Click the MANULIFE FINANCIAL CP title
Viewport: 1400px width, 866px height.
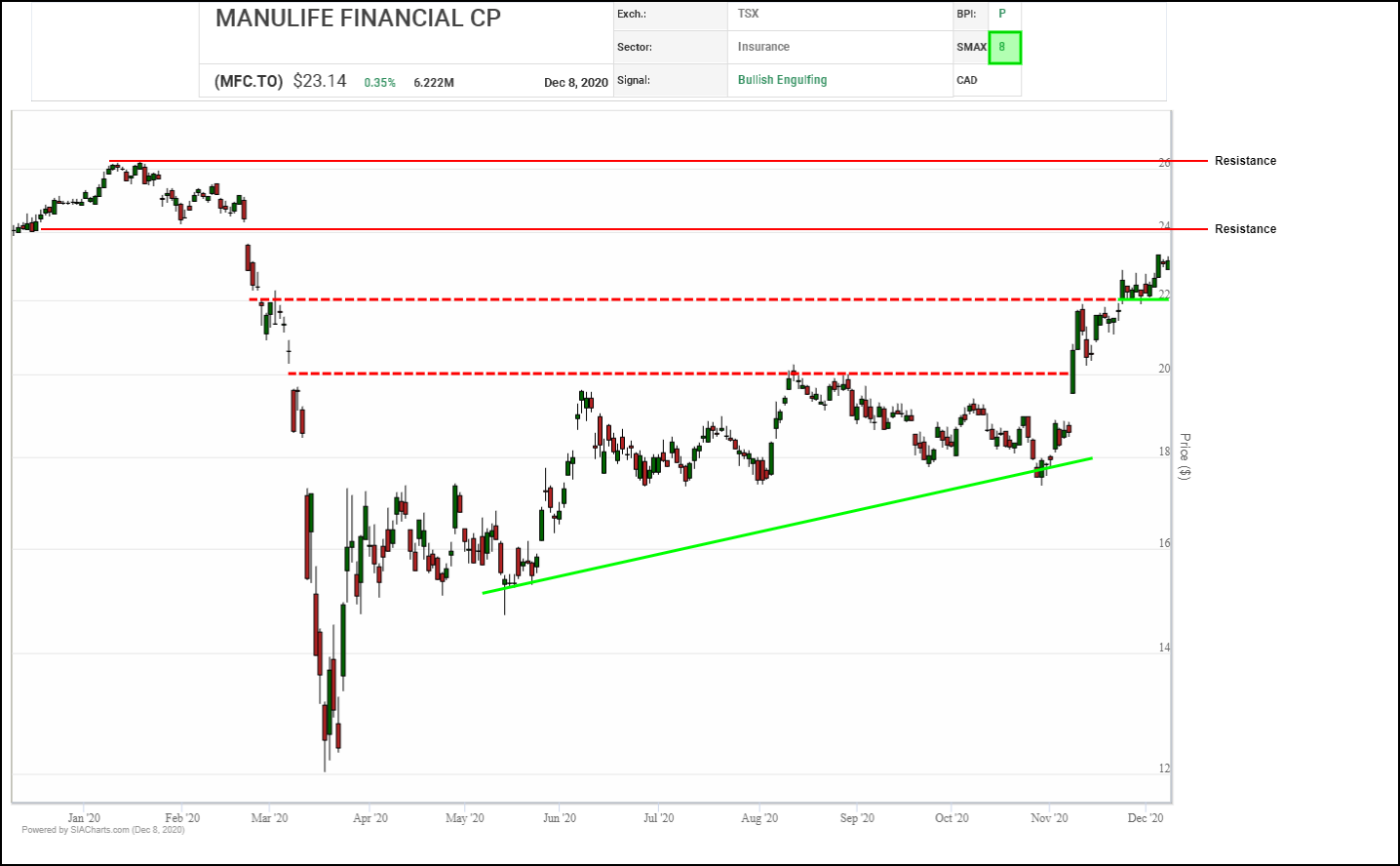click(358, 19)
